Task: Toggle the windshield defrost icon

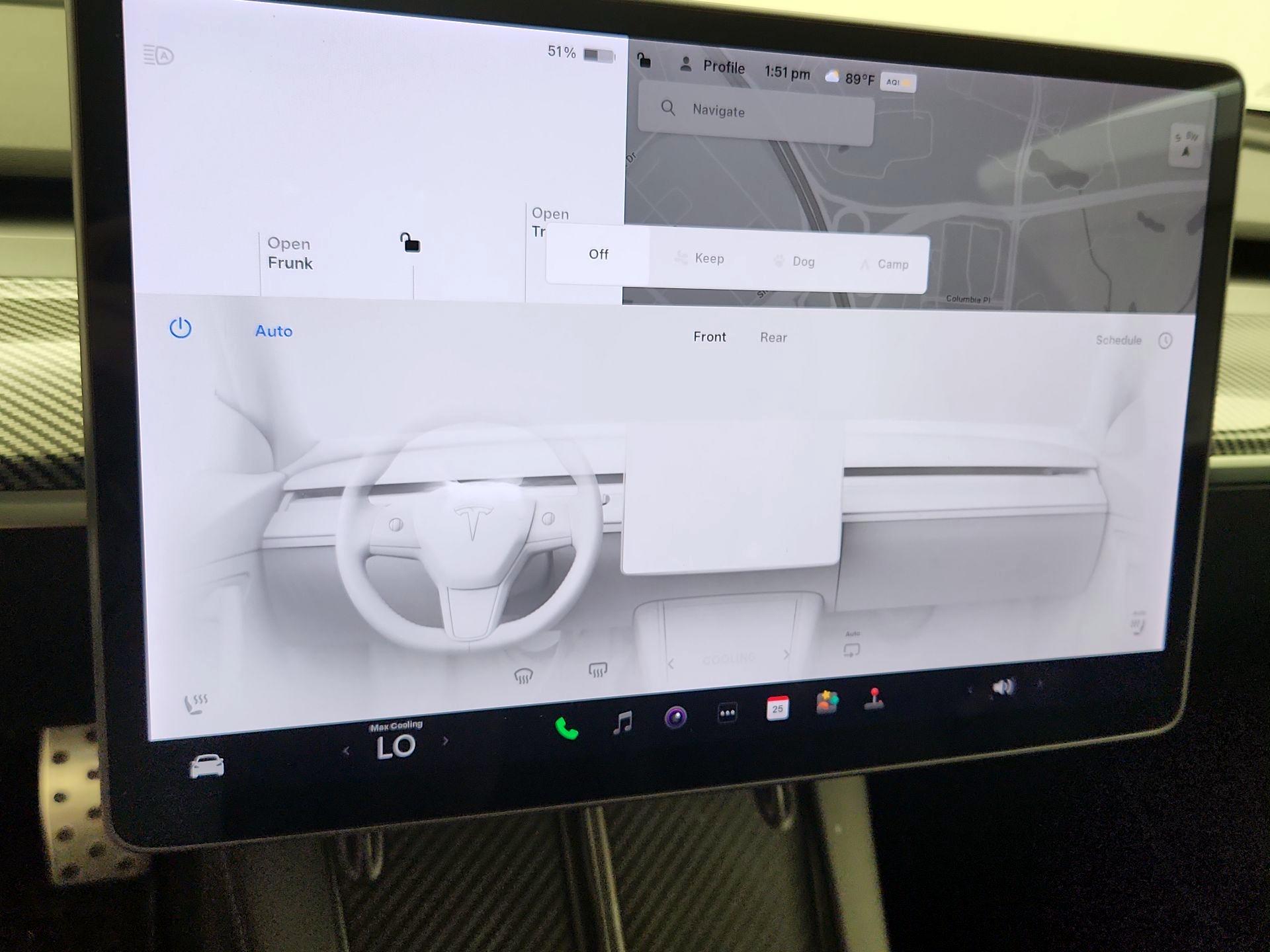Action: [523, 676]
